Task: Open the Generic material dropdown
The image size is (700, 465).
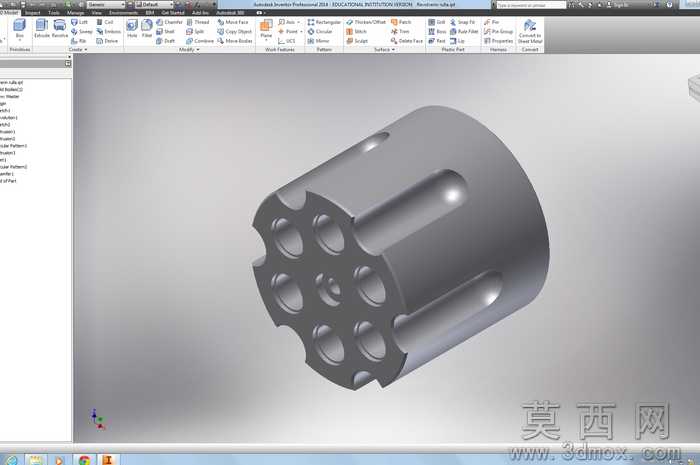Action: coord(106,4)
